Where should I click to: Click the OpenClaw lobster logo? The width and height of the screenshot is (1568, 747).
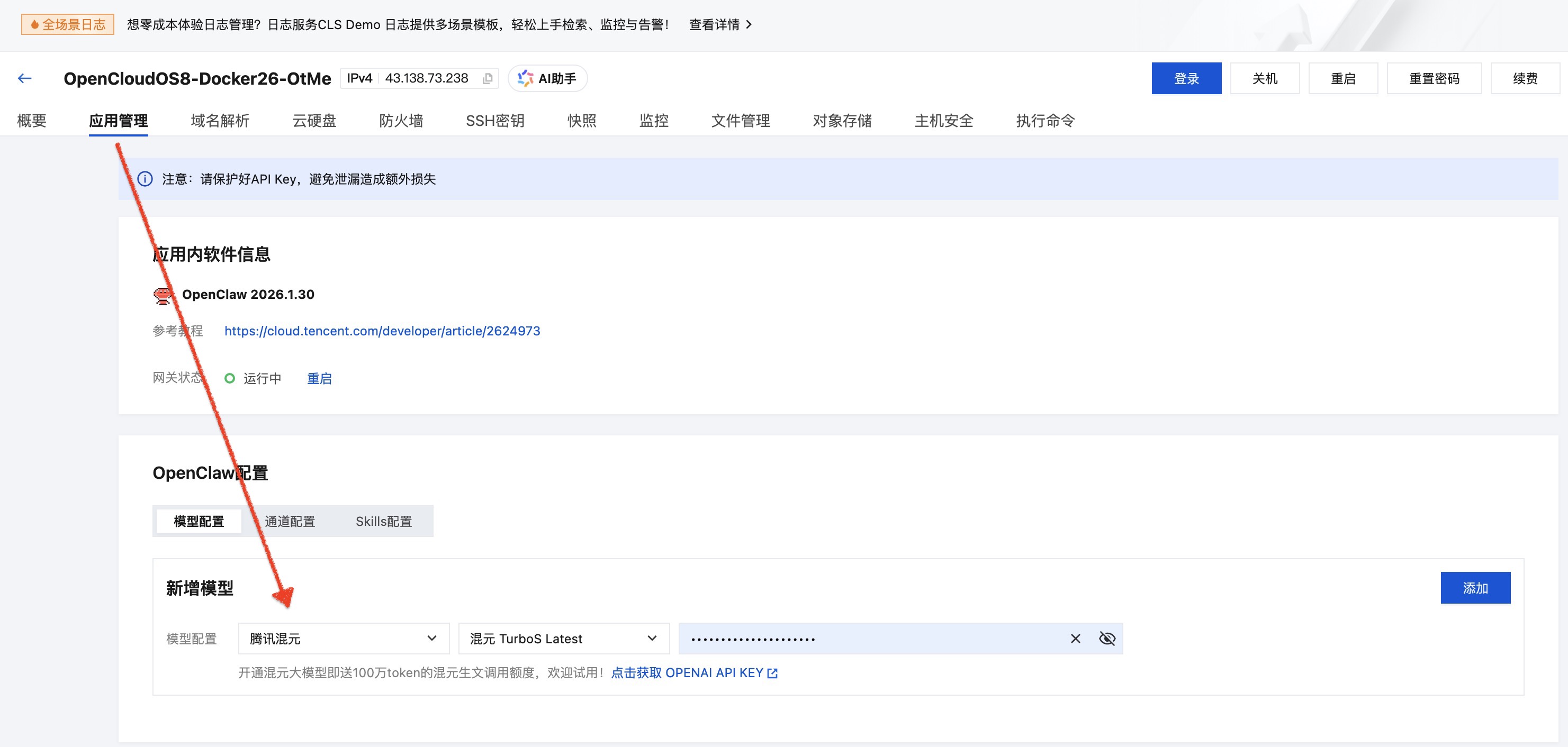163,295
